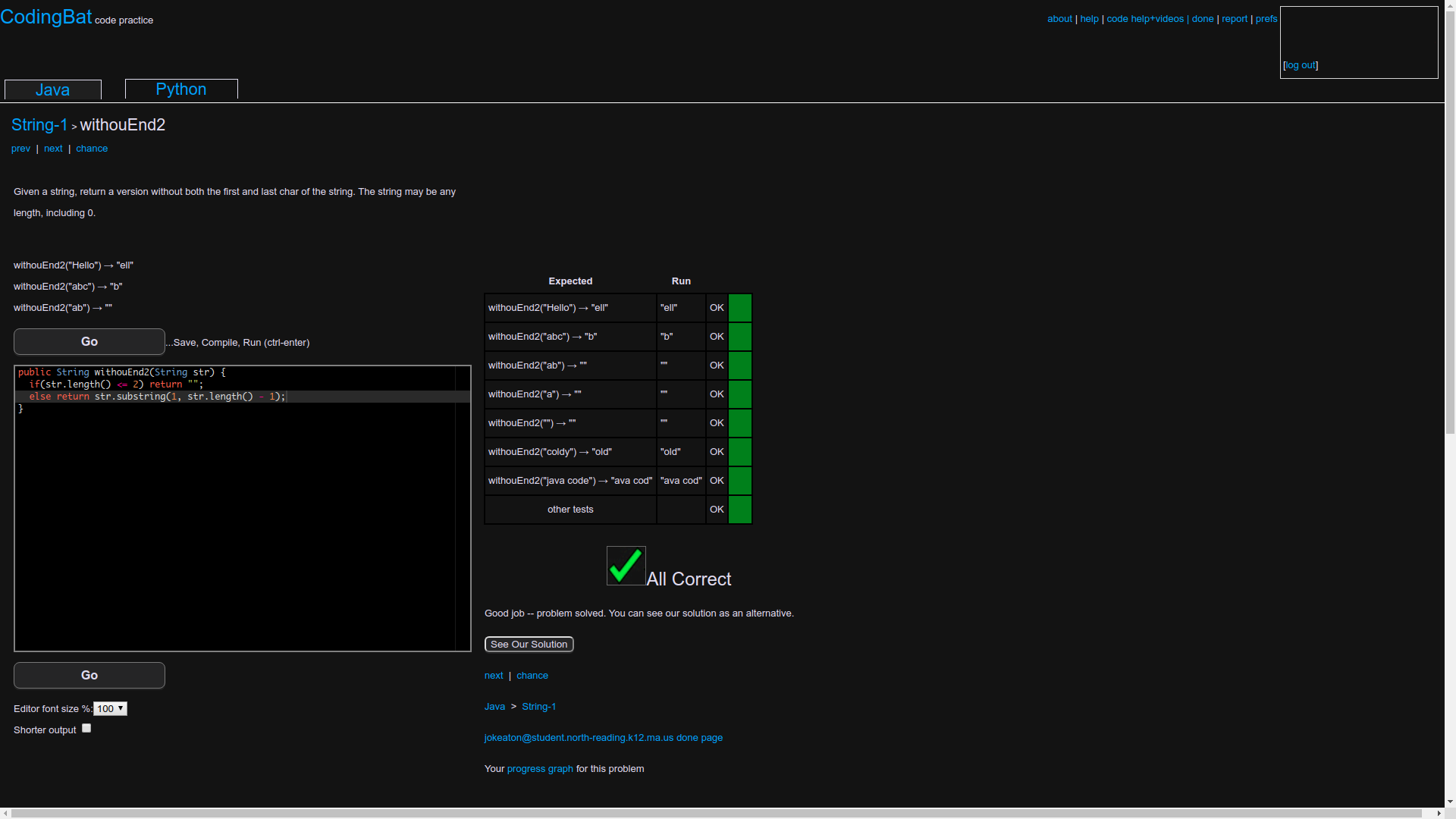Open the Editor font size dropdown

pyautogui.click(x=109, y=708)
